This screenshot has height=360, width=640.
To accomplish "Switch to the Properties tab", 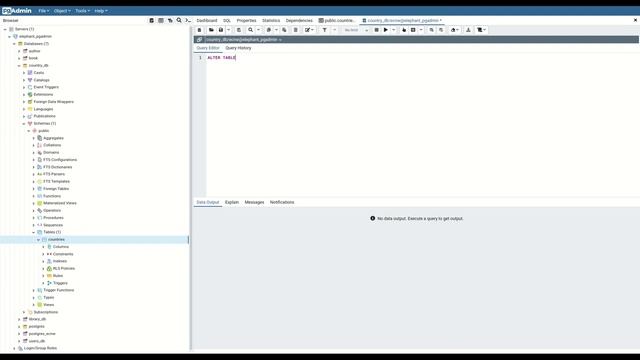I will click(246, 20).
